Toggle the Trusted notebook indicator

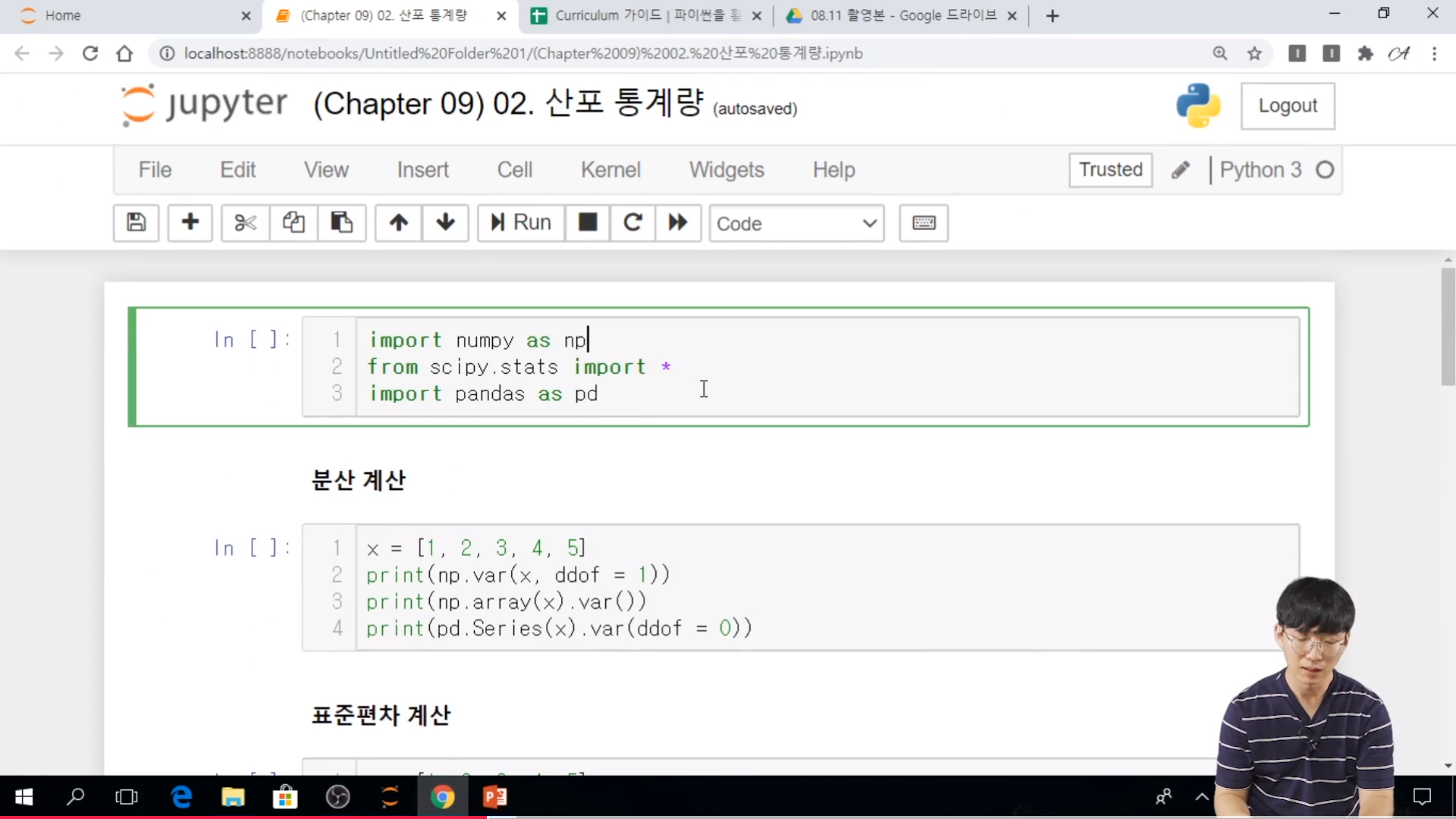1110,170
